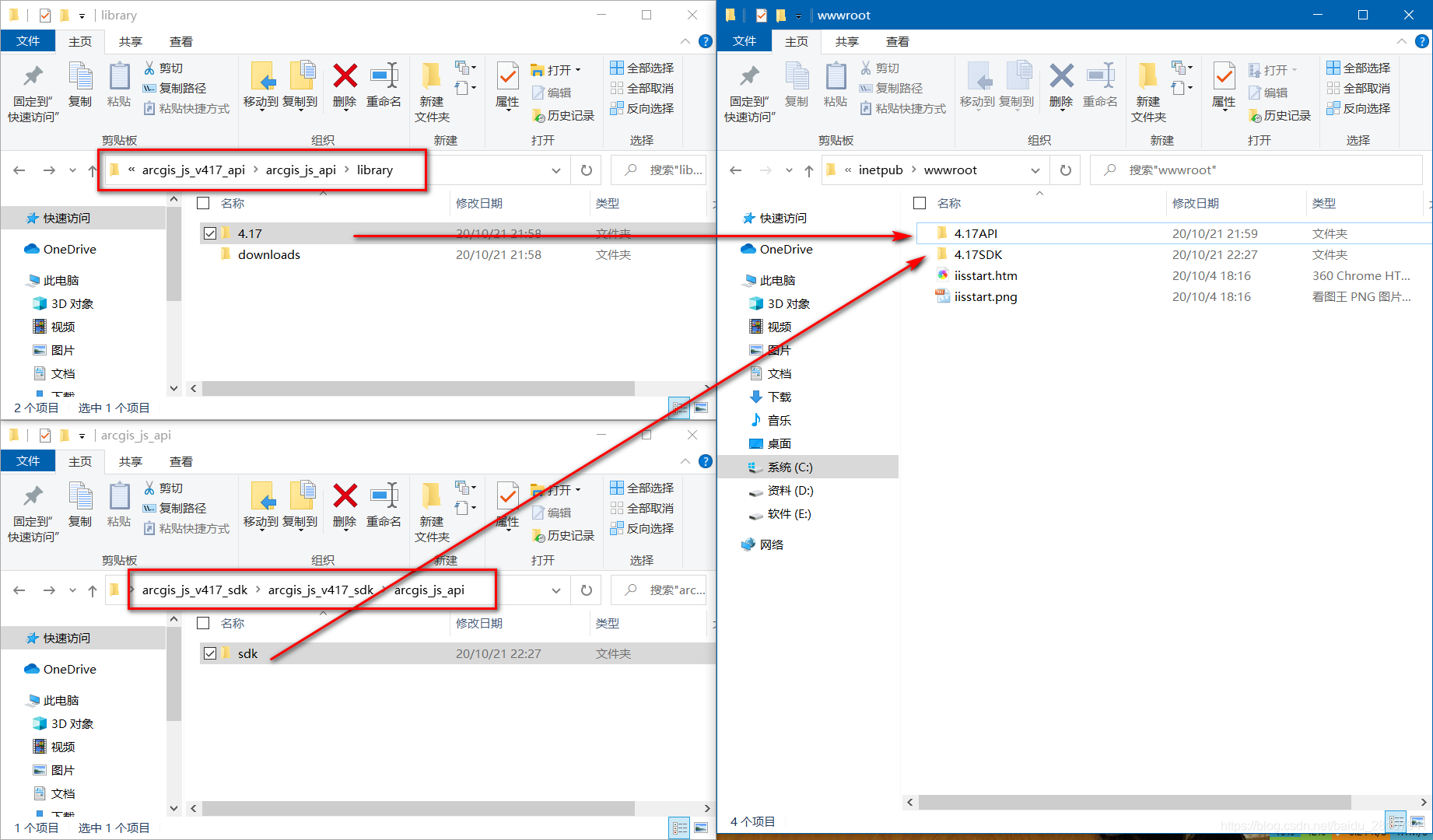
Task: Click Copy to (复制到) icon in library window
Action: point(301,76)
